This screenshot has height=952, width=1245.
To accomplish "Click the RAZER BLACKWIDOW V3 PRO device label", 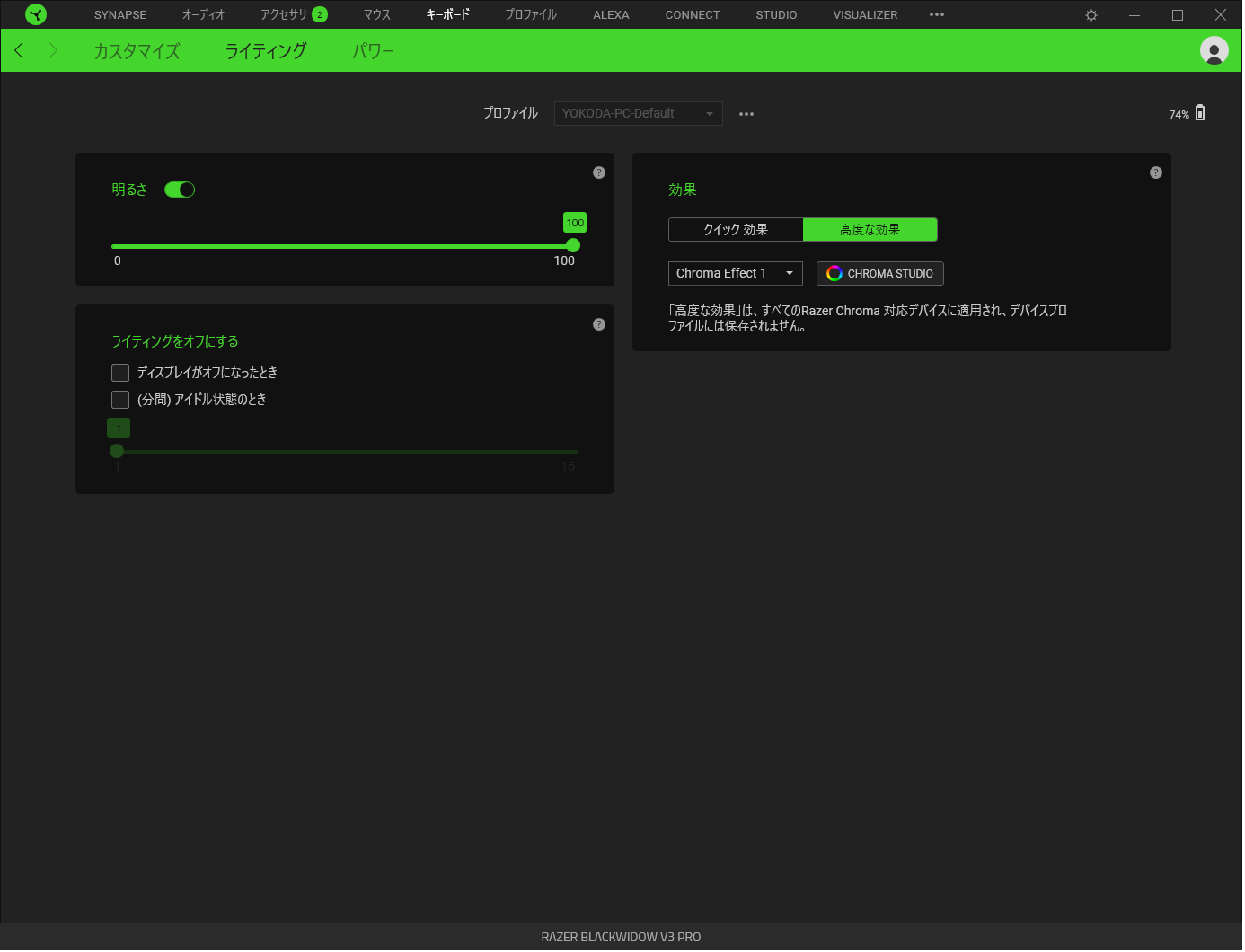I will point(621,938).
